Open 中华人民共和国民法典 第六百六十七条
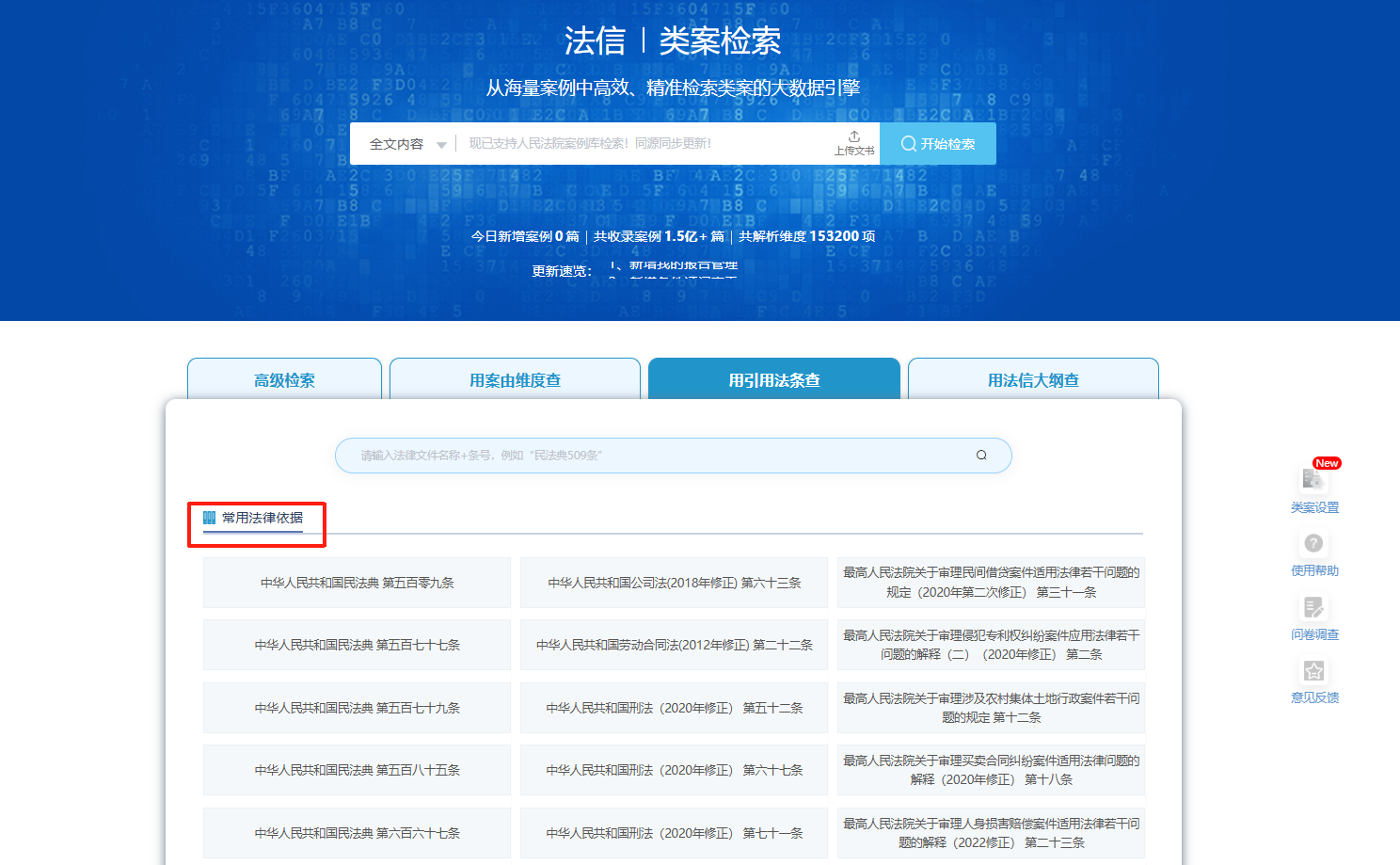Screen dimensions: 1400x865 click(357, 833)
